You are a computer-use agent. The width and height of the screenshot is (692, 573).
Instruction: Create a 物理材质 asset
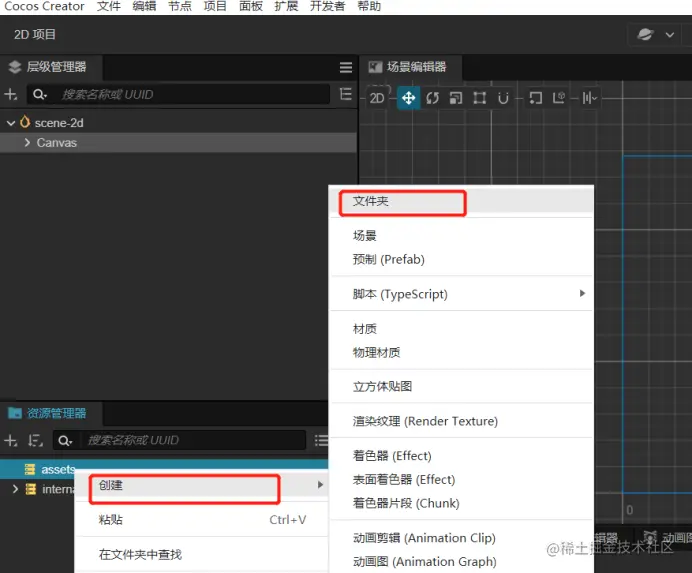click(461, 352)
